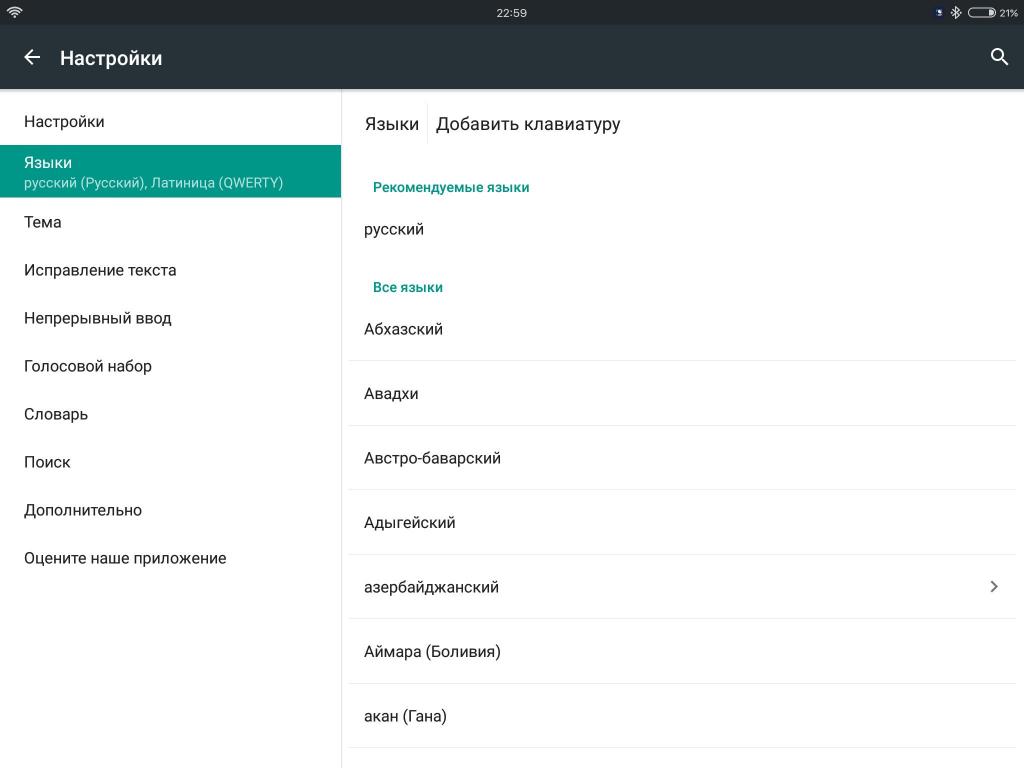Tap the clock showing 22:59
Screen dimensions: 1024x768
click(511, 12)
